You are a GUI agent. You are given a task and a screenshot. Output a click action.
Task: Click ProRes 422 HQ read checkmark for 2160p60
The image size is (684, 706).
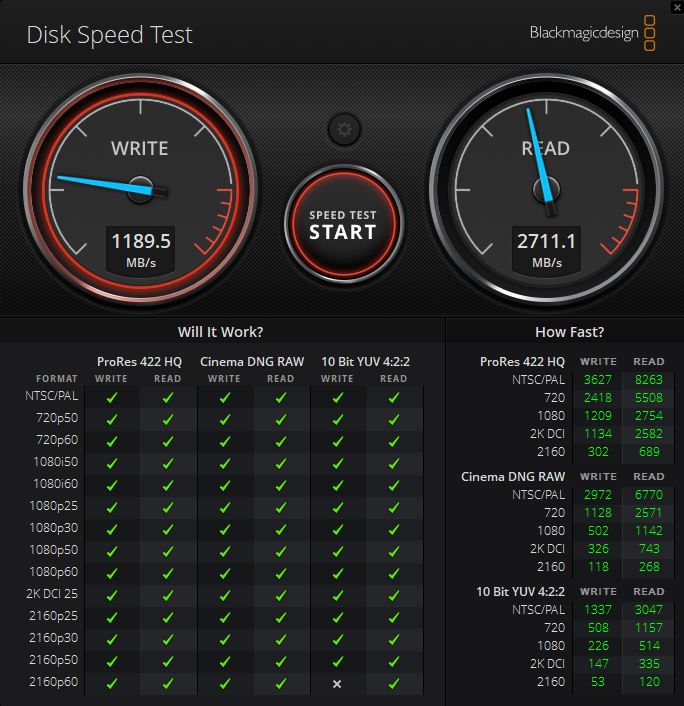168,683
